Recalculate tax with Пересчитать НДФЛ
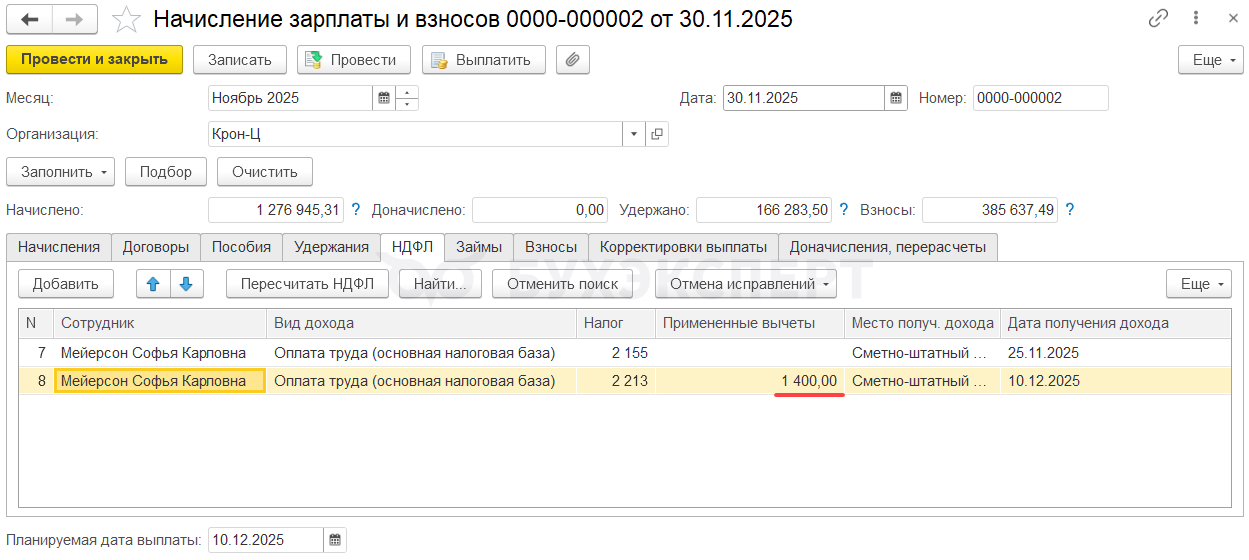 pyautogui.click(x=308, y=284)
